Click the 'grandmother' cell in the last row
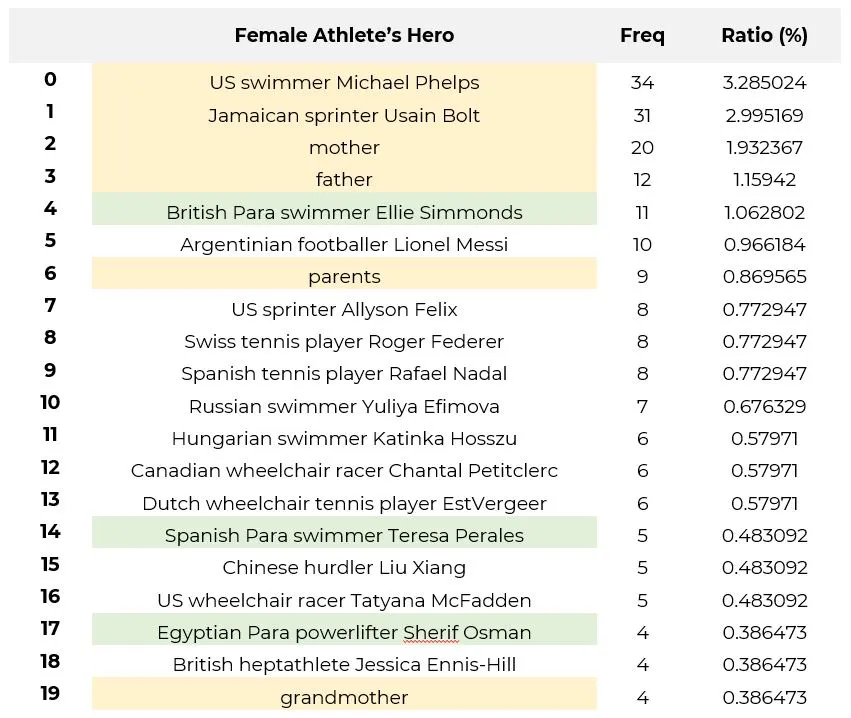The width and height of the screenshot is (851, 718). (x=344, y=697)
